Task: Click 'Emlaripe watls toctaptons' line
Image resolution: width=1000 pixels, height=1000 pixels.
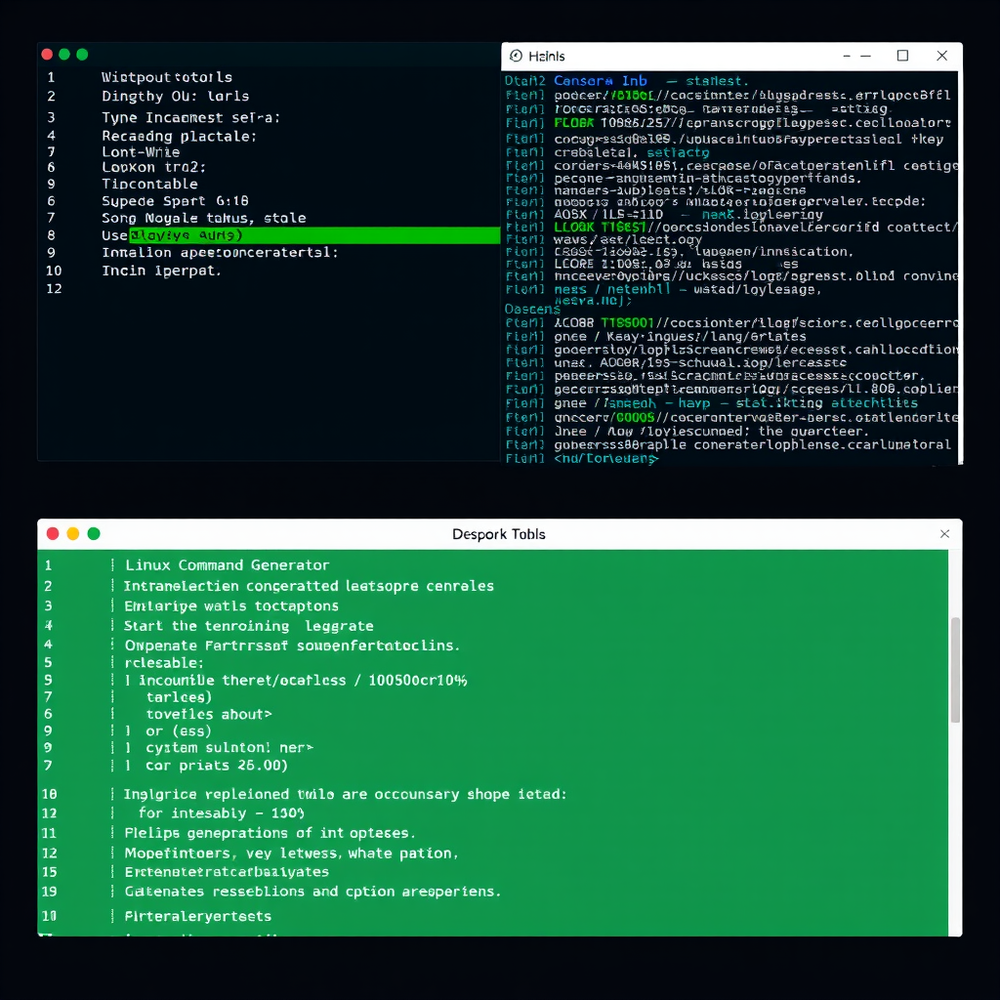Action: click(x=232, y=606)
